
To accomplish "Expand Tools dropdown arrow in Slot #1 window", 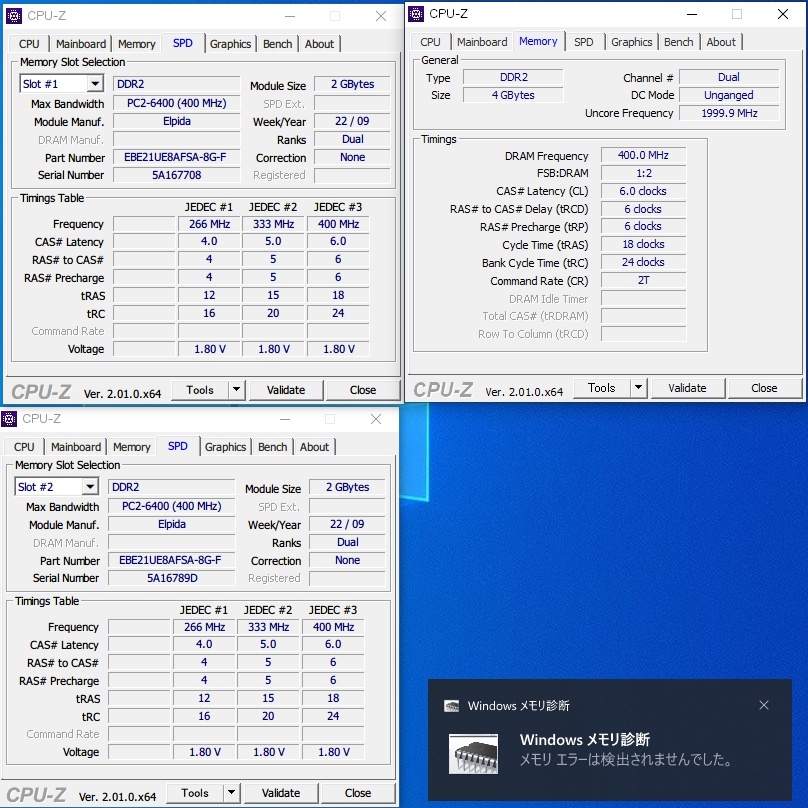I will click(237, 390).
